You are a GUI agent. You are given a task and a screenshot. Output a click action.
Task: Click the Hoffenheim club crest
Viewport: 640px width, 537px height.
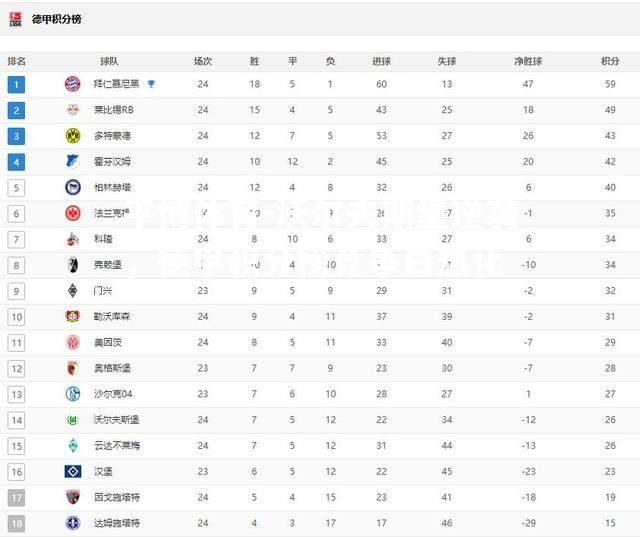click(x=73, y=161)
